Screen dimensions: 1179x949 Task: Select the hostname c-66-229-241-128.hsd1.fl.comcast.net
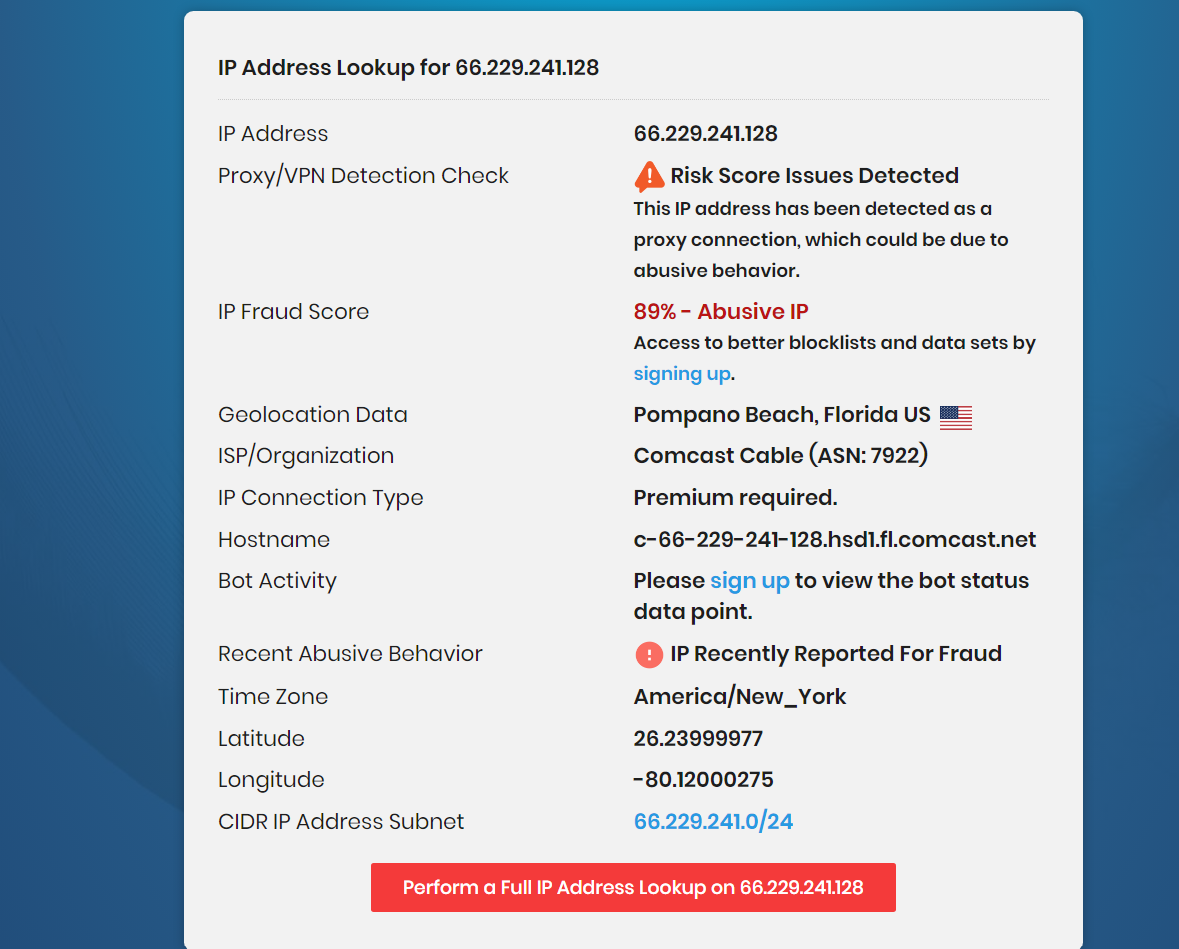pos(834,540)
